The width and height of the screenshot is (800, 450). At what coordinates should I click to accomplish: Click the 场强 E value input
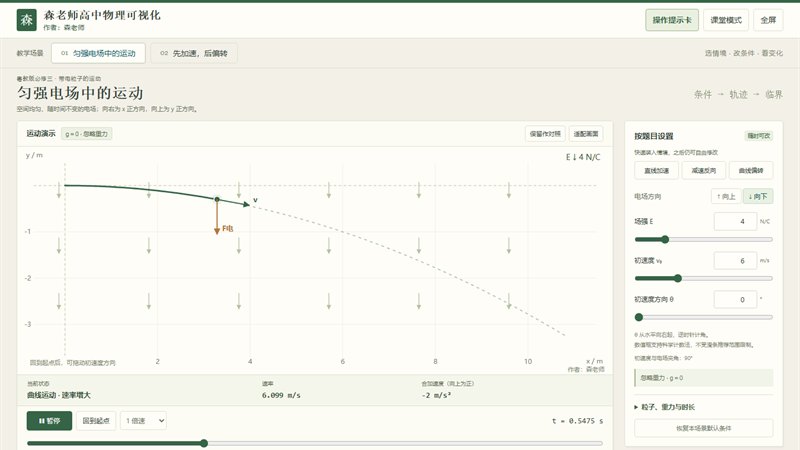point(735,221)
